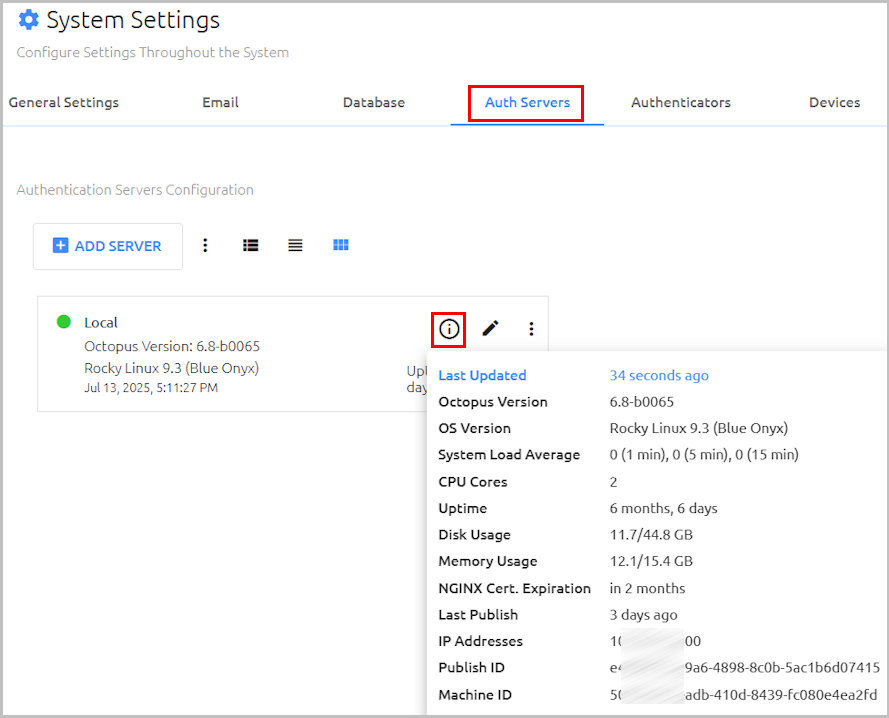Click the System Settings gear icon

(28, 20)
